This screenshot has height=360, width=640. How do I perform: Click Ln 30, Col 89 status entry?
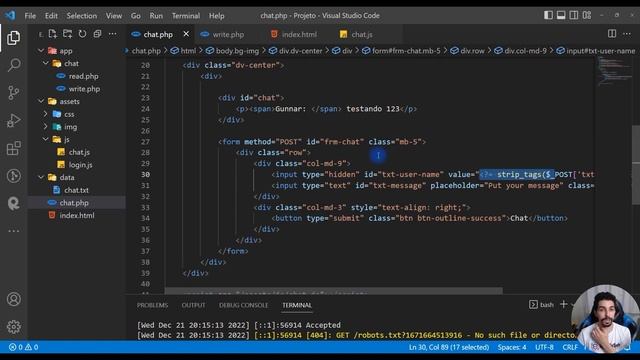449,347
